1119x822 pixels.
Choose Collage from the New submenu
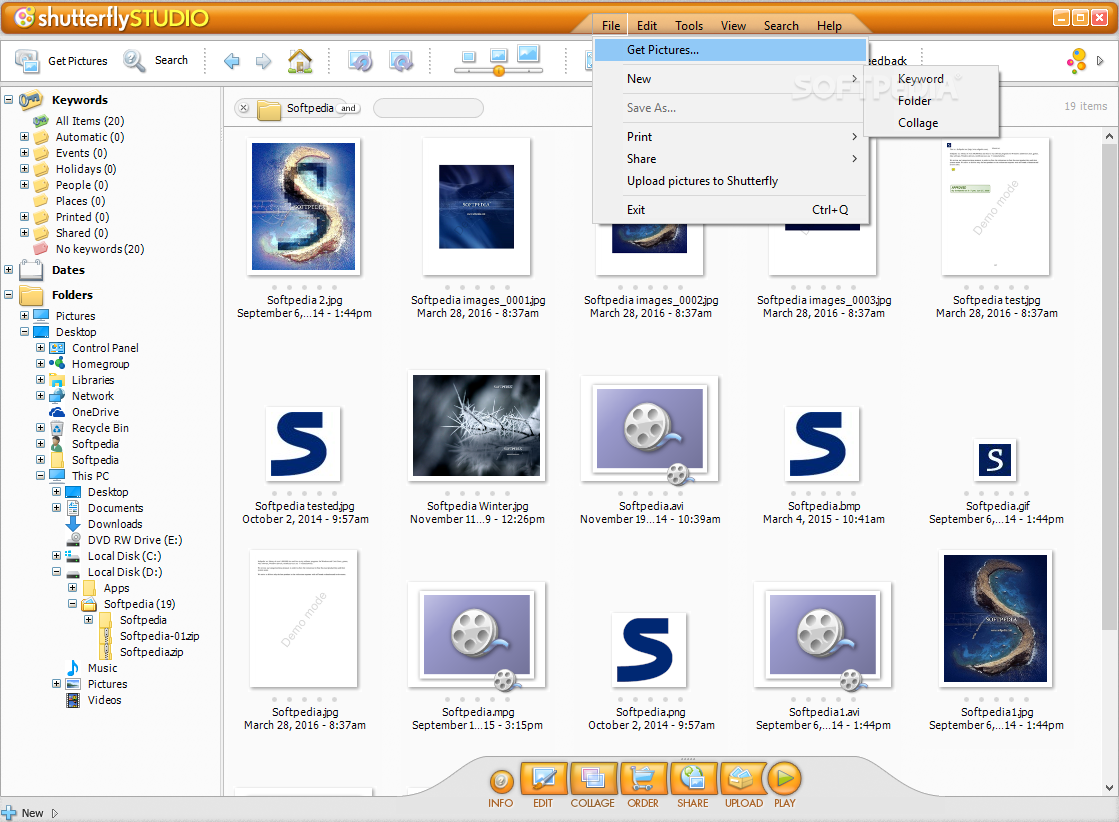931,123
